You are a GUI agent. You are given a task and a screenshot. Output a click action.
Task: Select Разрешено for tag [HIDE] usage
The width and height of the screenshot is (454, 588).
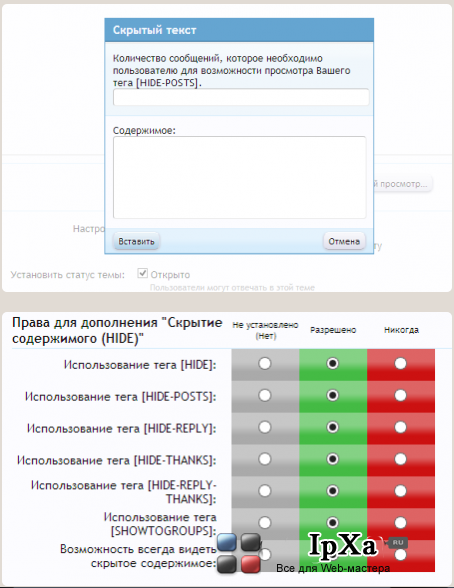coord(333,363)
